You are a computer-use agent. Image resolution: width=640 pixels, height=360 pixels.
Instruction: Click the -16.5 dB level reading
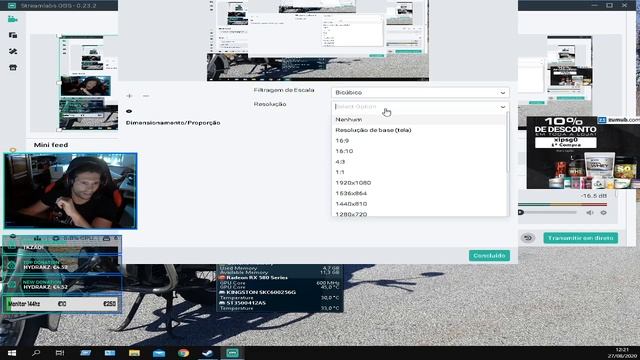[x=593, y=196]
